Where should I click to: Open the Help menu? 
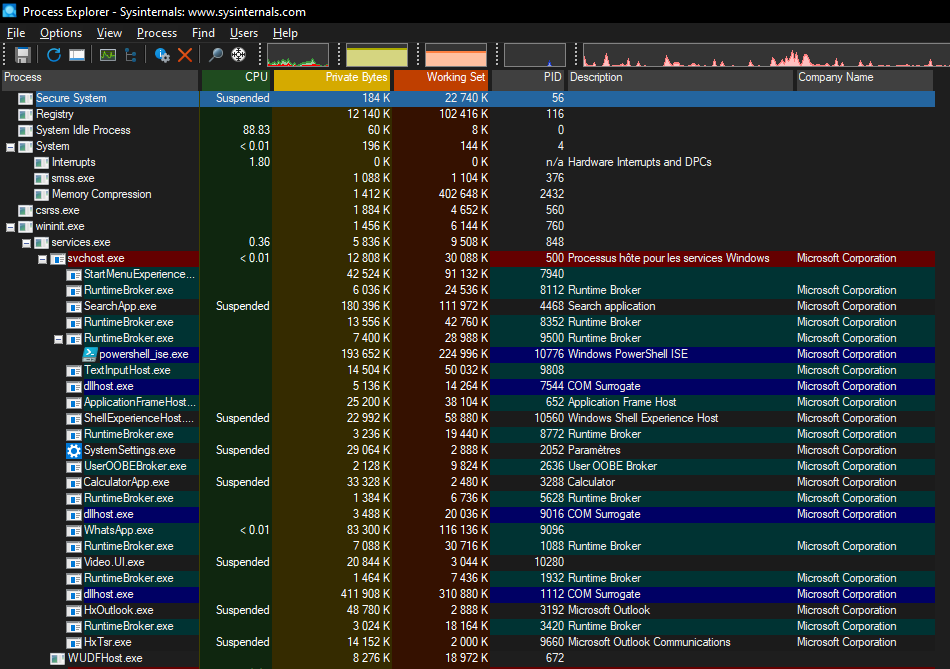click(x=285, y=33)
